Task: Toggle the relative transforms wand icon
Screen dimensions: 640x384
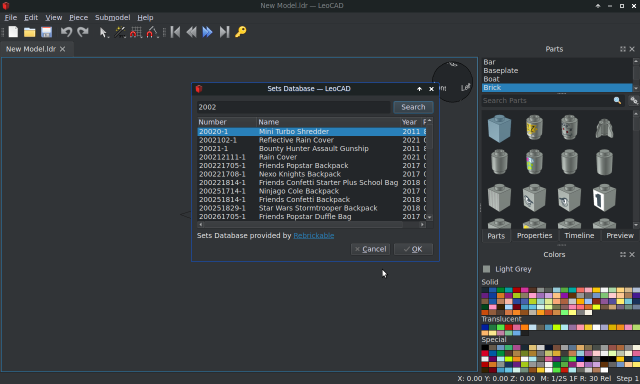Action: tap(120, 32)
